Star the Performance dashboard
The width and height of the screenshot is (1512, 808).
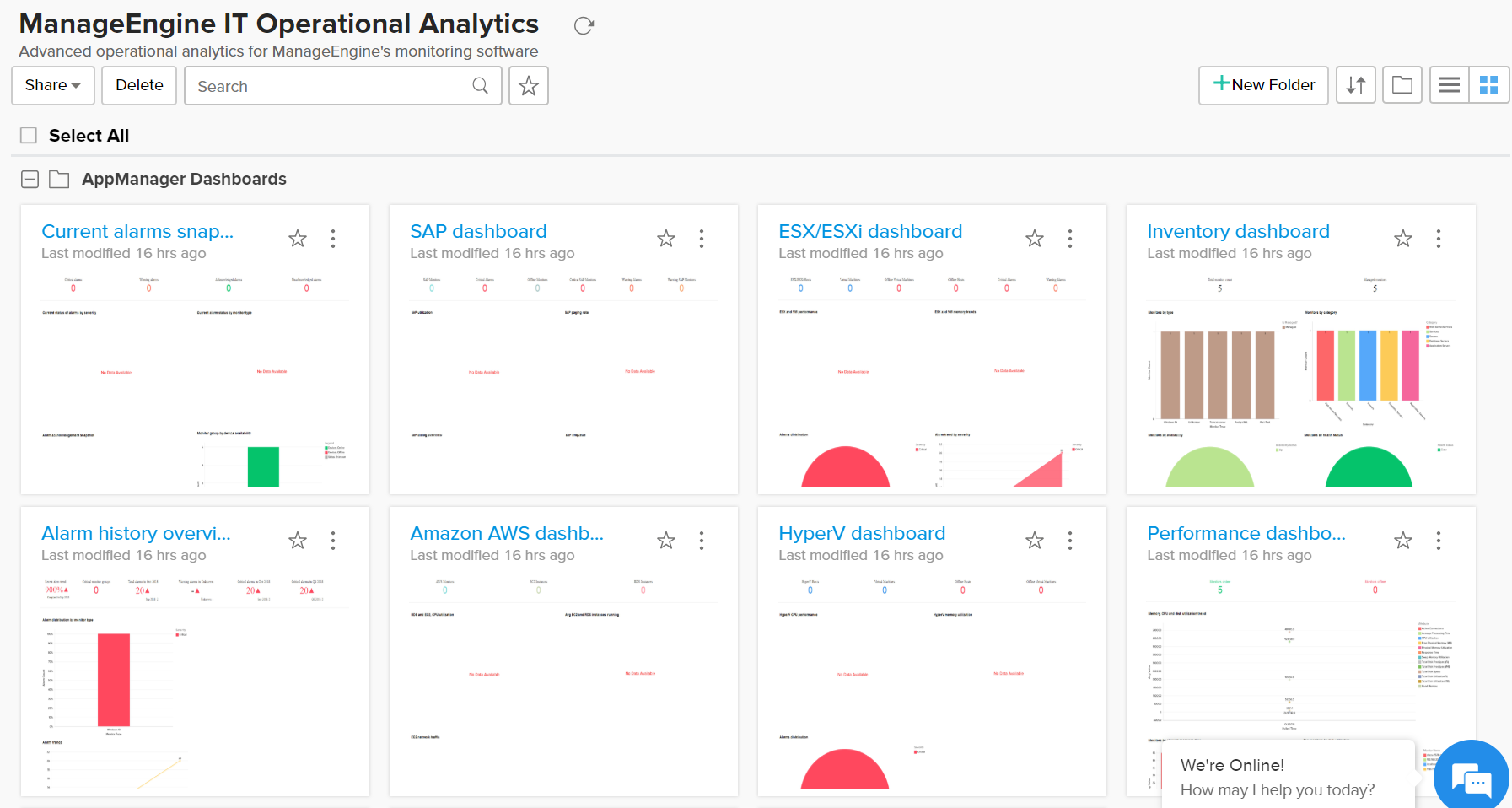[x=1403, y=541]
